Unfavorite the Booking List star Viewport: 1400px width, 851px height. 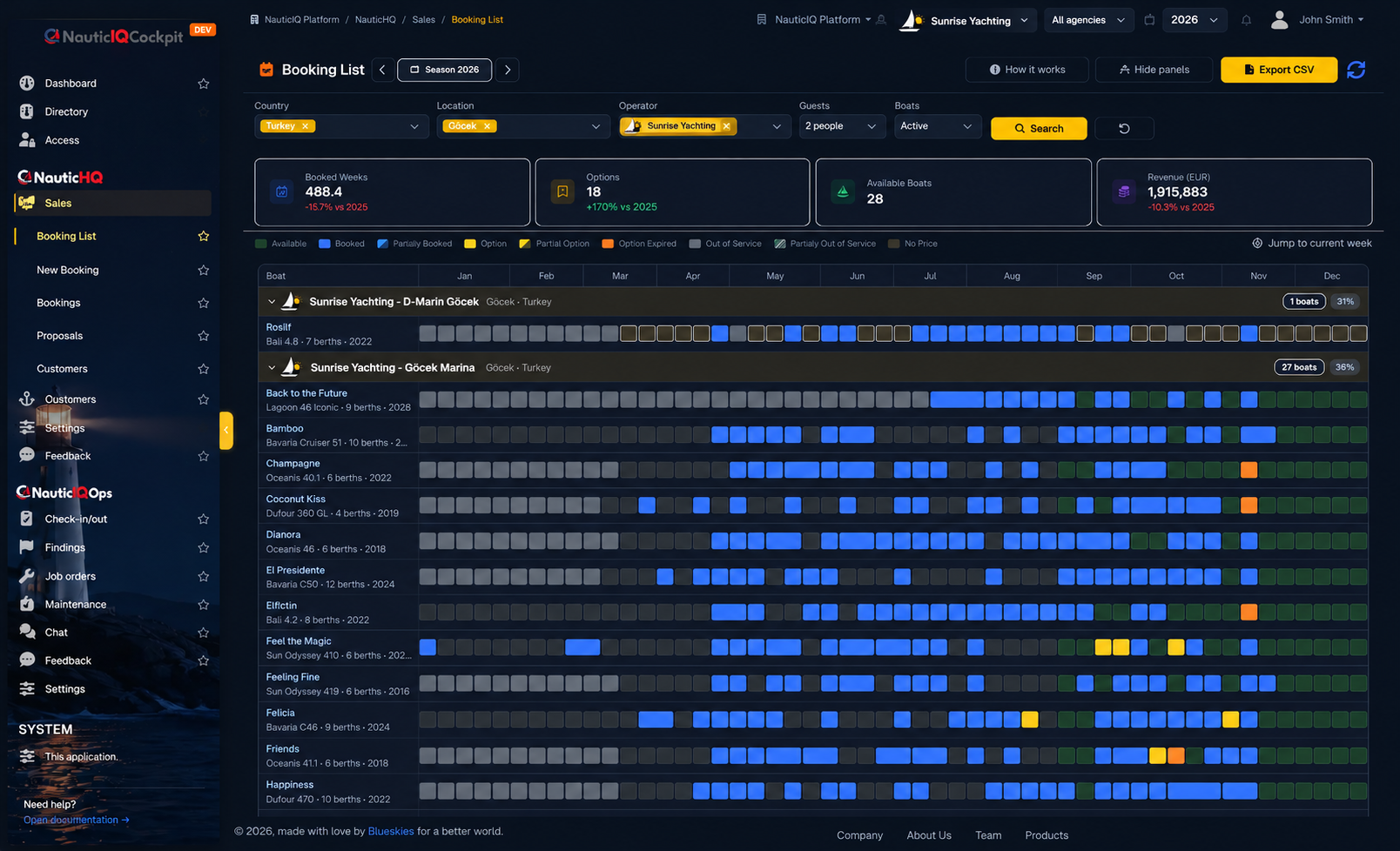pyautogui.click(x=204, y=236)
